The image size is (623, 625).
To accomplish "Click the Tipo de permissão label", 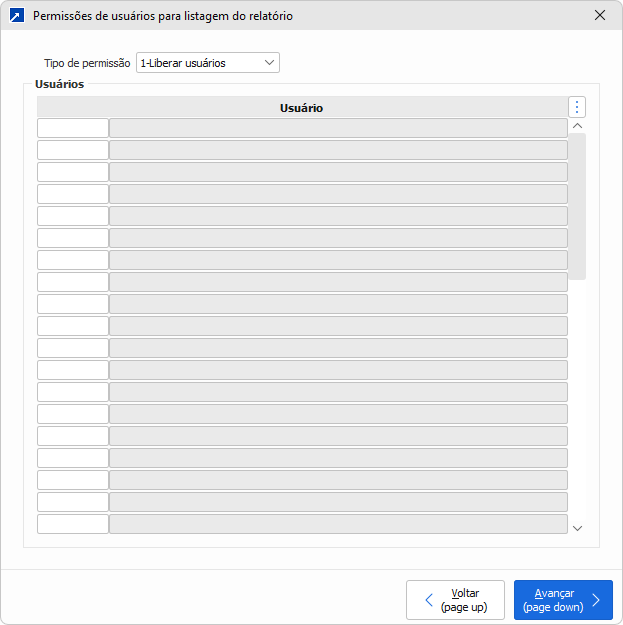I will pos(87,63).
